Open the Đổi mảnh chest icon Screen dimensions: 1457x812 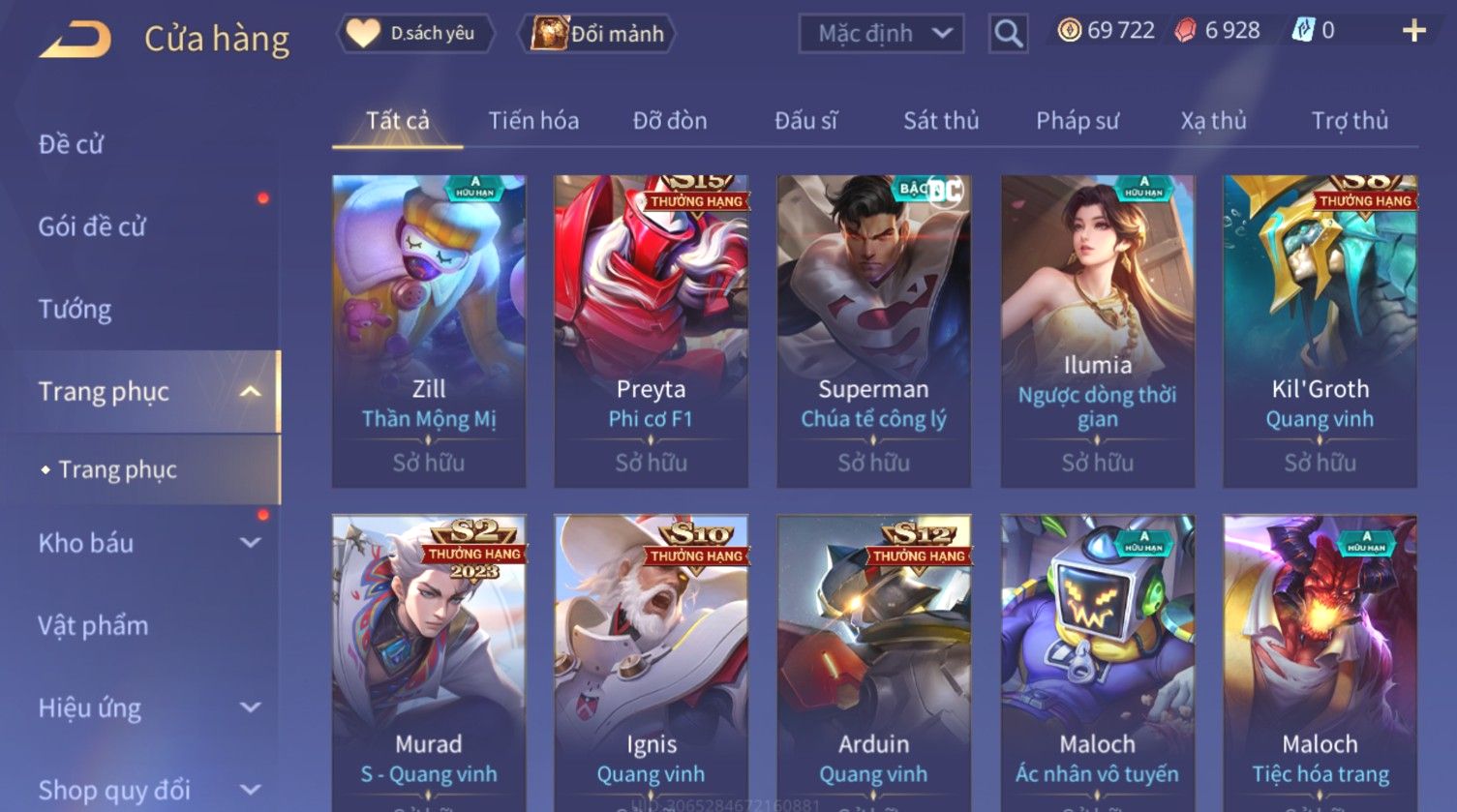point(549,34)
